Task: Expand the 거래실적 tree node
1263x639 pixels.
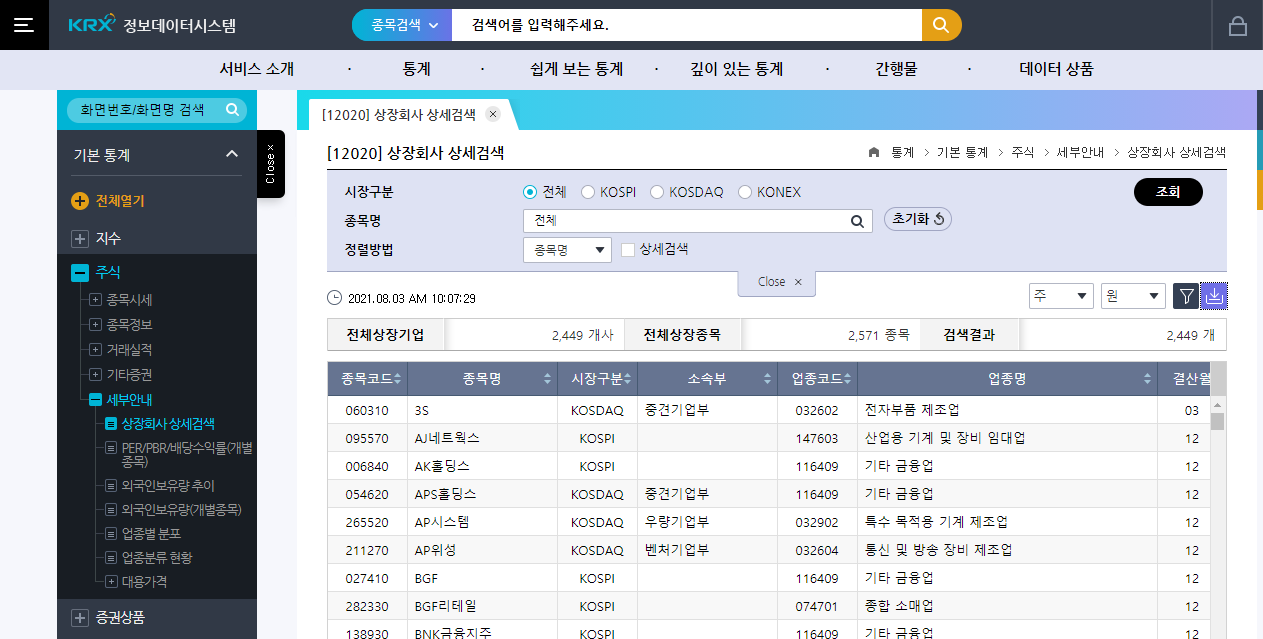Action: click(x=96, y=349)
